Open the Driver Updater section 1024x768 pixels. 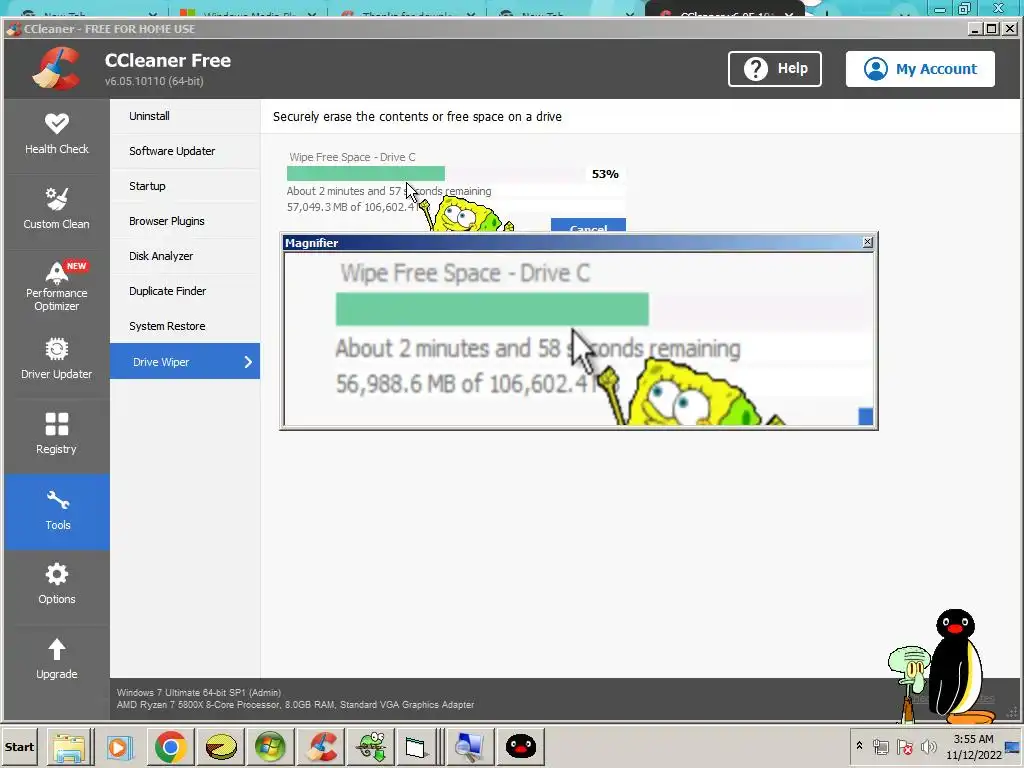(57, 359)
